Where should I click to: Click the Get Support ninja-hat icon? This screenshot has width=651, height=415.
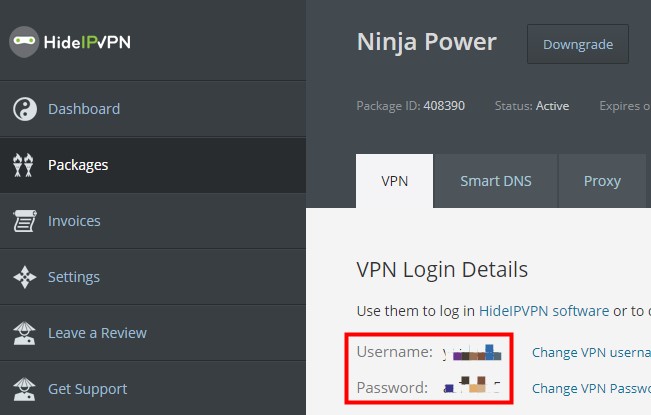pyautogui.click(x=24, y=389)
